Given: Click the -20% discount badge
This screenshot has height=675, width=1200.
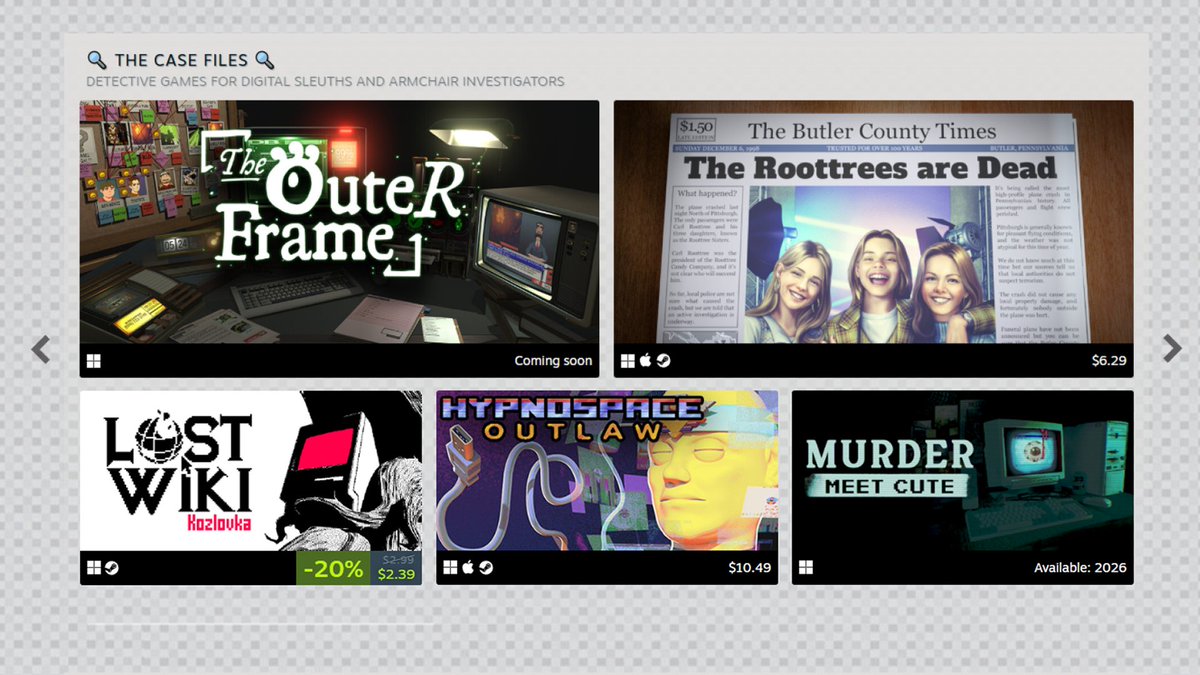Looking at the screenshot, I should tap(334, 568).
